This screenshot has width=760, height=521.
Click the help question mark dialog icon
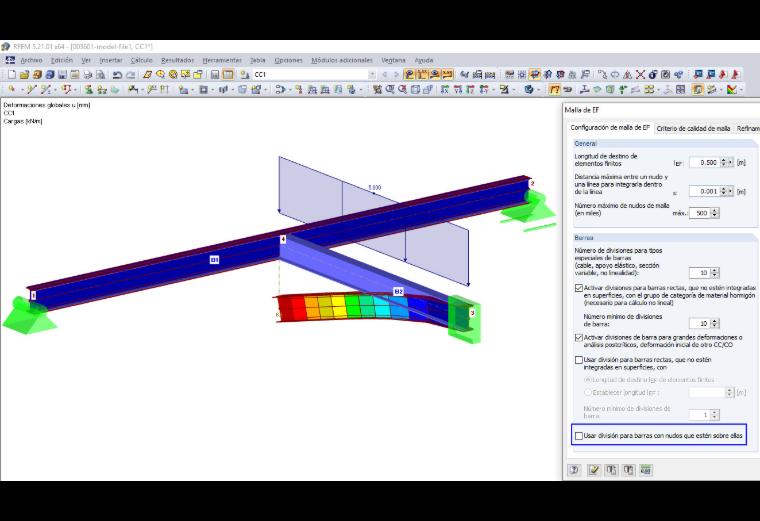[x=574, y=470]
